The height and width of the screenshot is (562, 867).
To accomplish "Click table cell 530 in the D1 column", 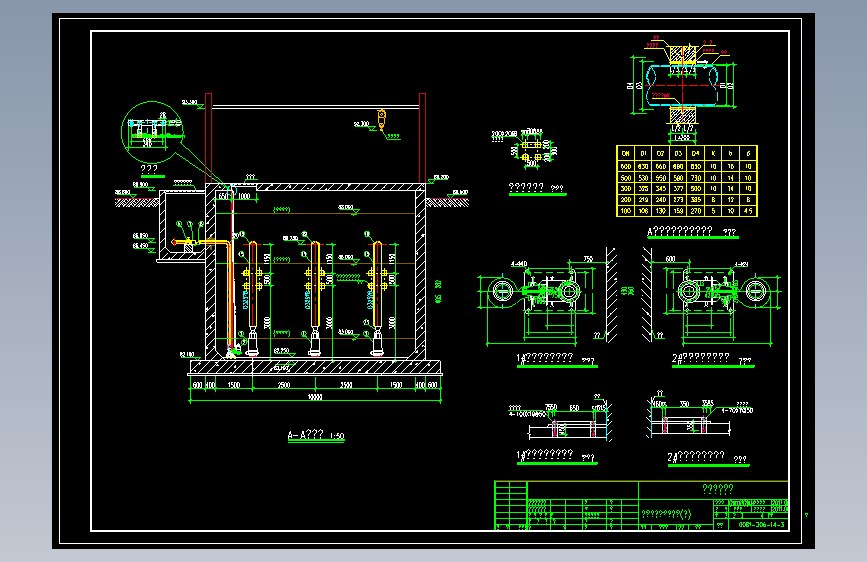I will point(643,178).
